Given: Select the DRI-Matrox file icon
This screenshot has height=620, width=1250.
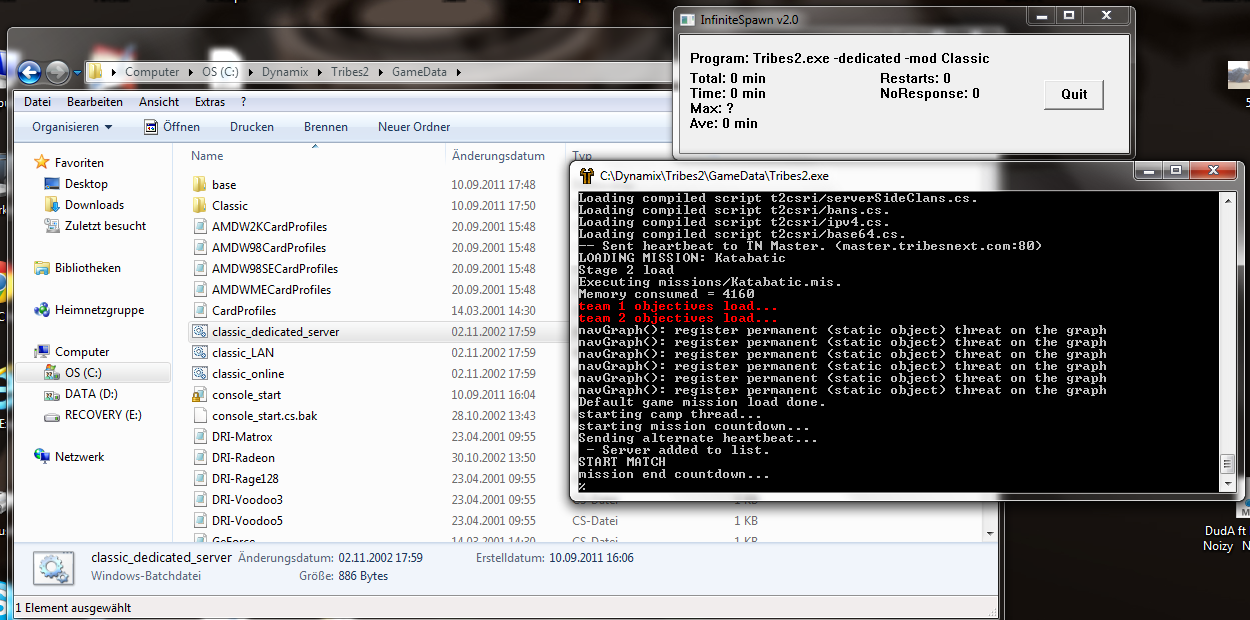Looking at the screenshot, I should 198,436.
